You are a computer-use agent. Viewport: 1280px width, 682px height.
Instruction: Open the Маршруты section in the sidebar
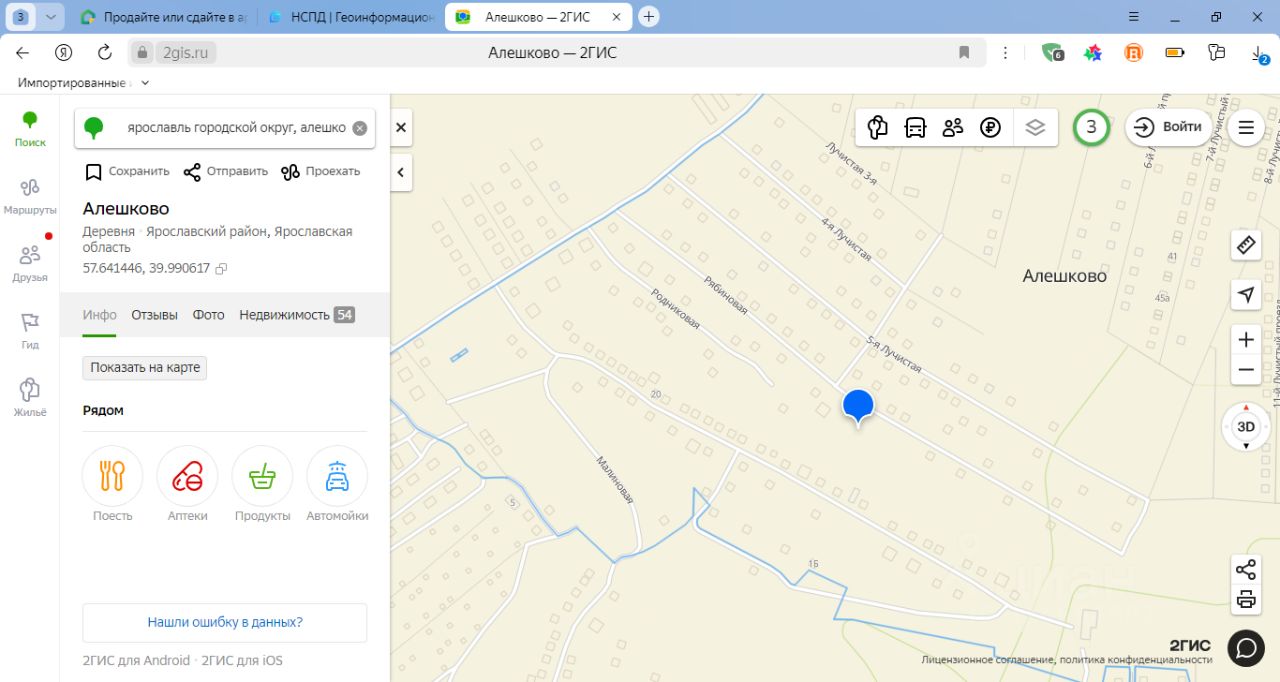pyautogui.click(x=30, y=197)
